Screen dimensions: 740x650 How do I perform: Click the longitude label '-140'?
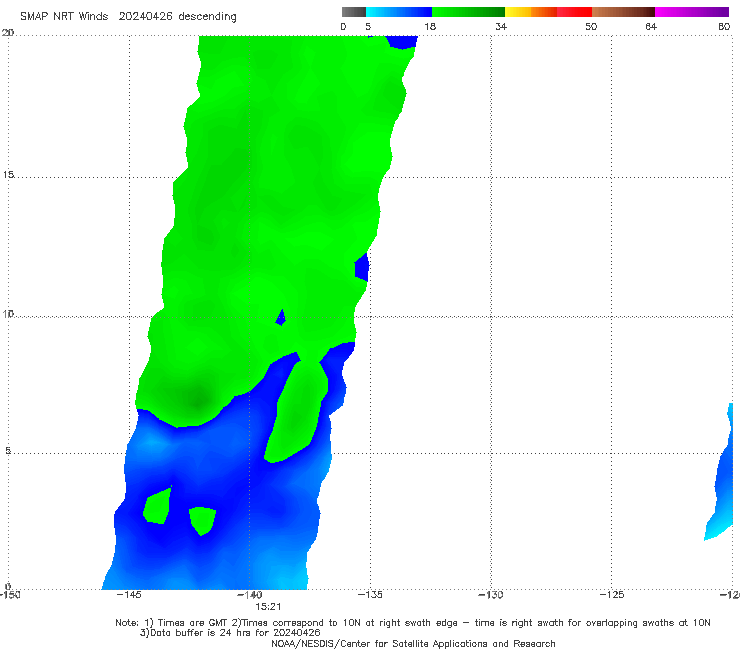[x=249, y=595]
